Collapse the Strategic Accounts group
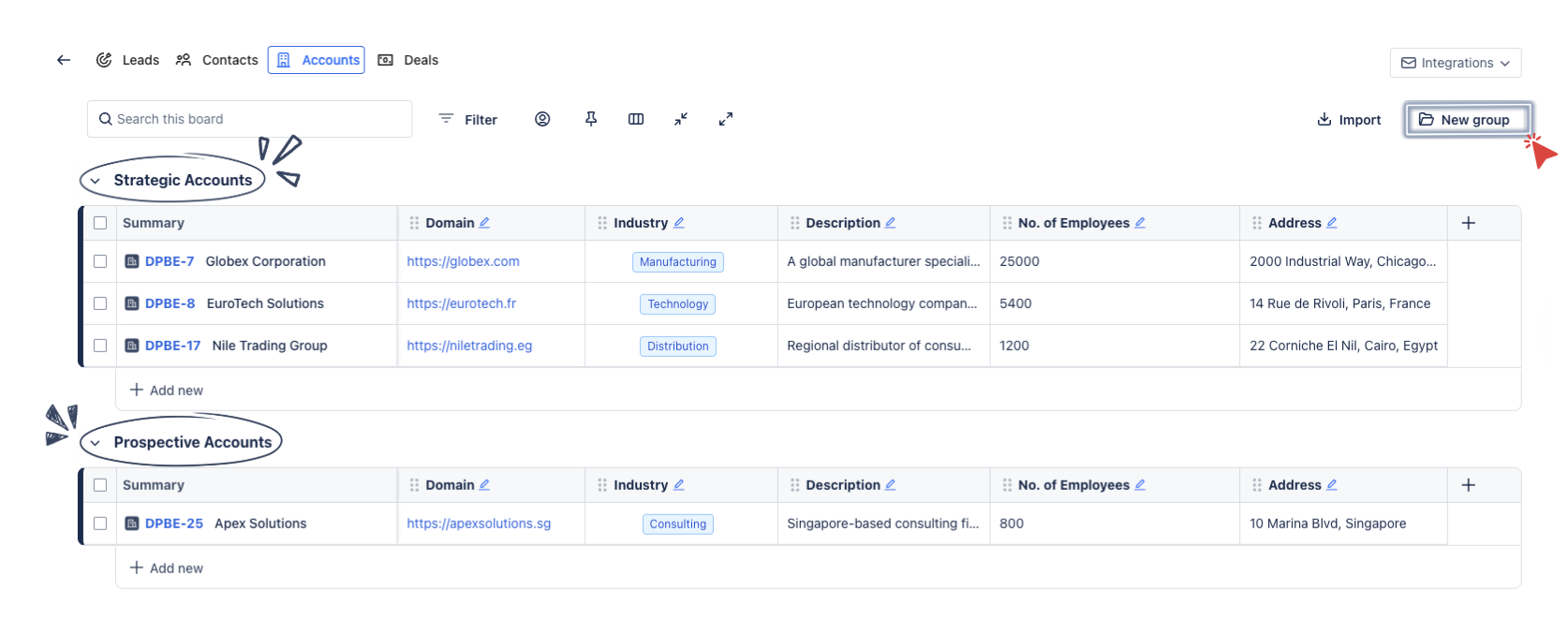This screenshot has height=635, width=1568. click(96, 181)
